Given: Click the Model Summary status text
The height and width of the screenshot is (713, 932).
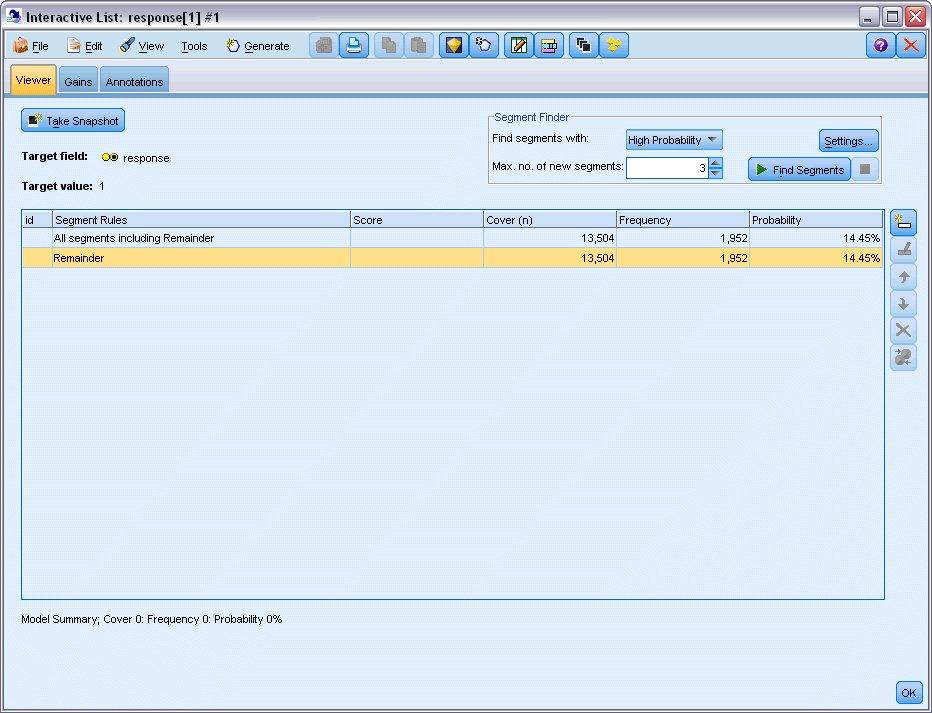Looking at the screenshot, I should pos(152,619).
